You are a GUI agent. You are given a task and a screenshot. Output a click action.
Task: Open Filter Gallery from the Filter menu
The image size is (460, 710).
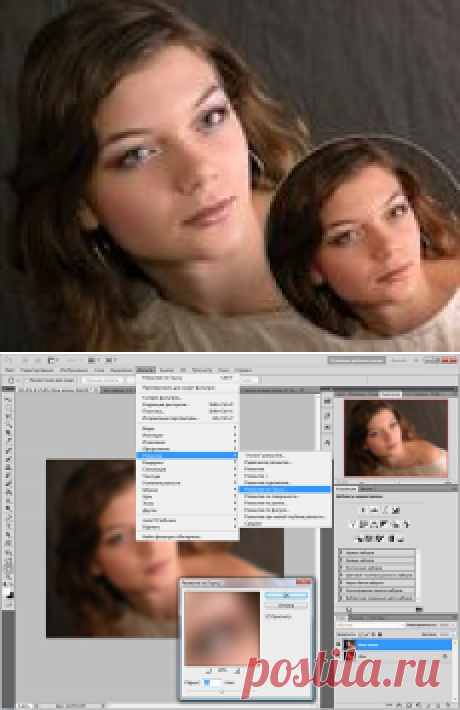(x=187, y=398)
